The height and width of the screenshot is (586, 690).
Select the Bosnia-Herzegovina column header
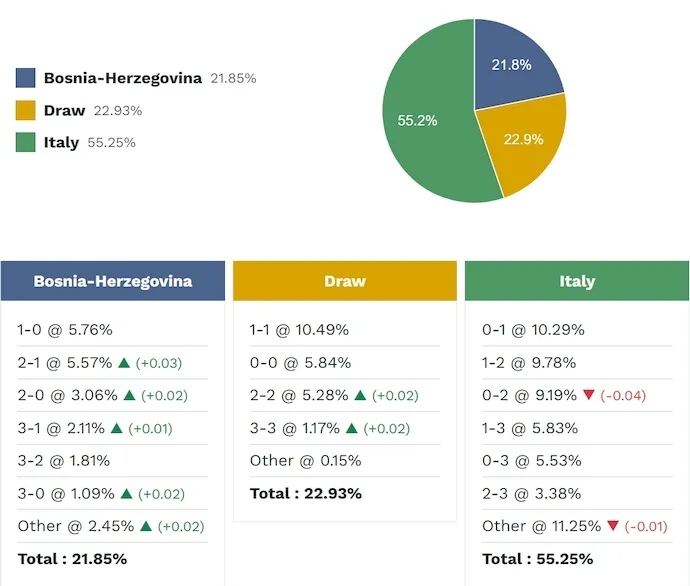coord(113,281)
